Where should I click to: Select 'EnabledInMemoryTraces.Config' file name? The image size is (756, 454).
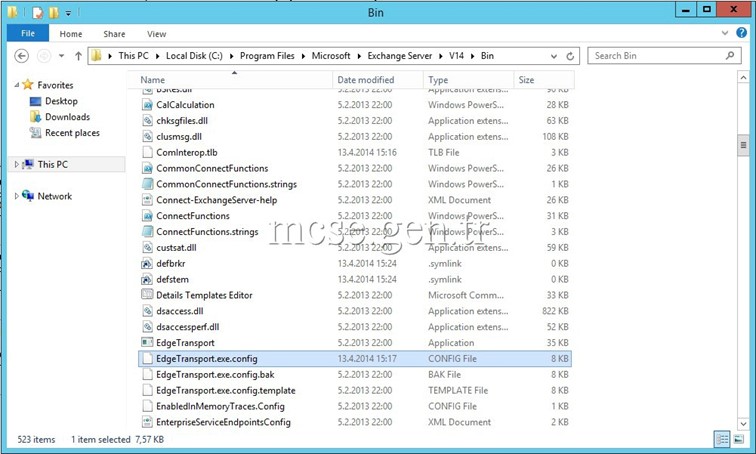point(220,406)
